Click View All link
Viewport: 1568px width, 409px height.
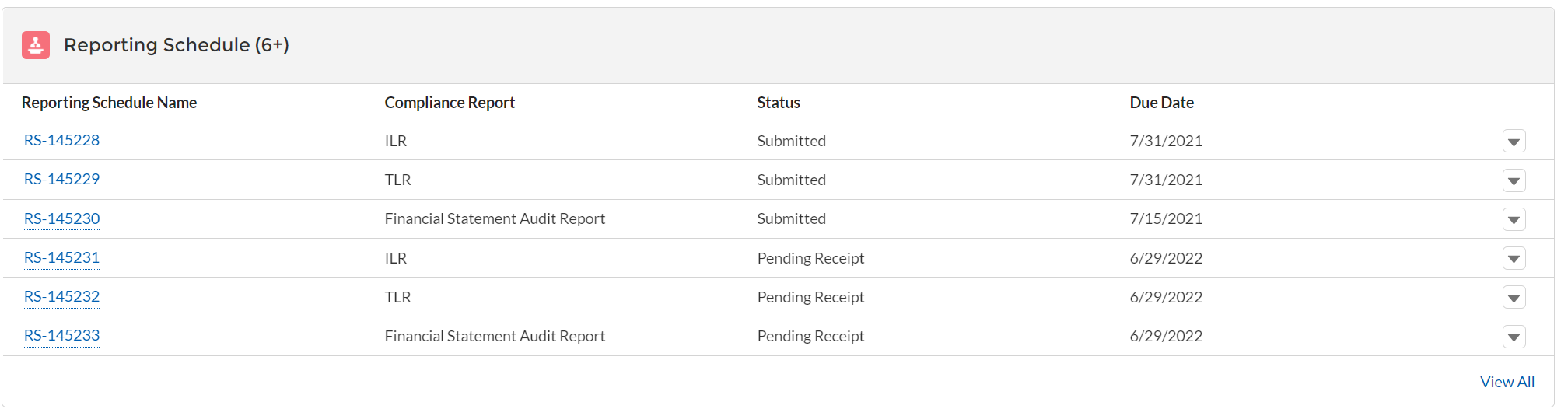coord(1507,382)
